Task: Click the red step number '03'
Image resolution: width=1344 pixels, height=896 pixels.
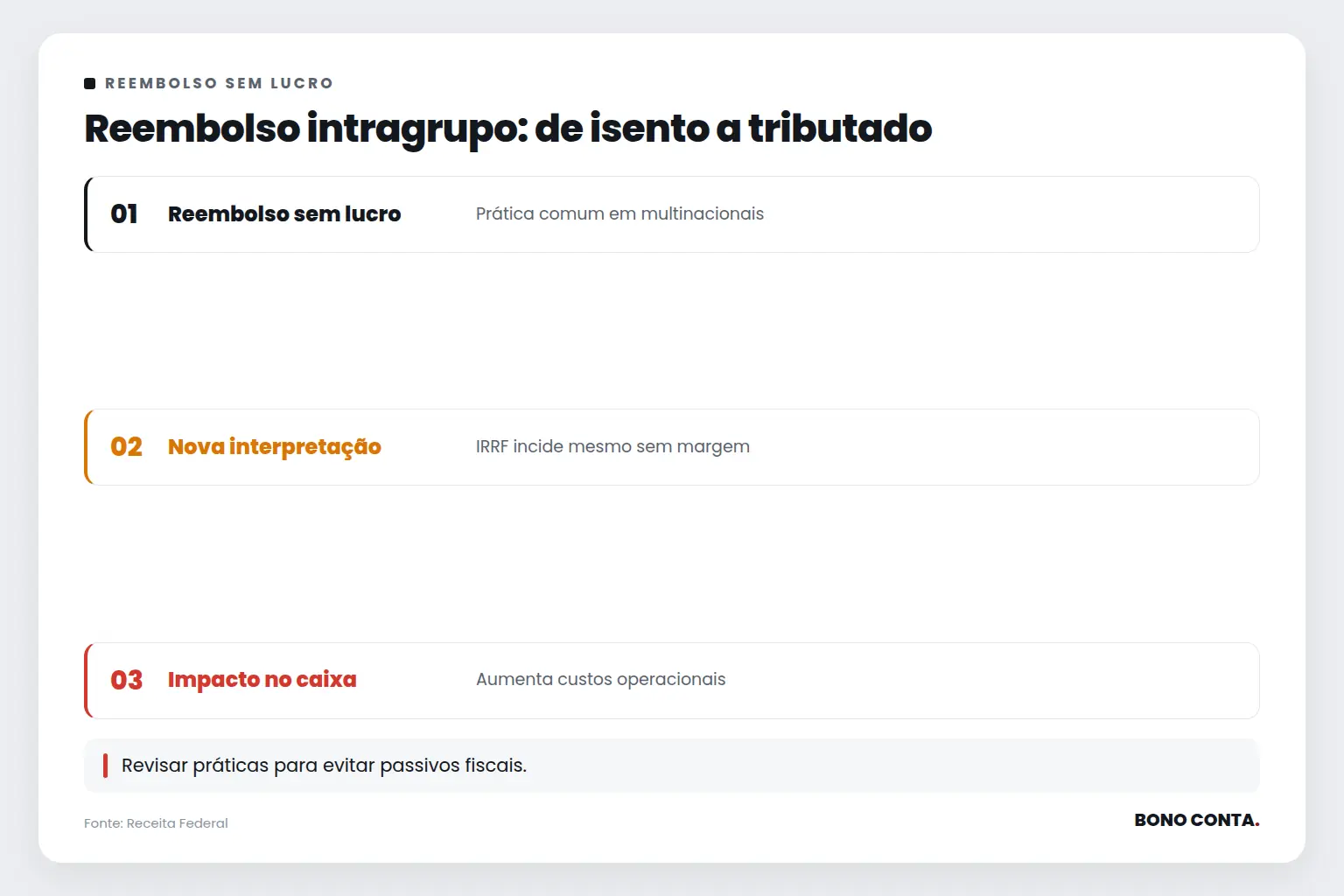Action: pos(126,680)
